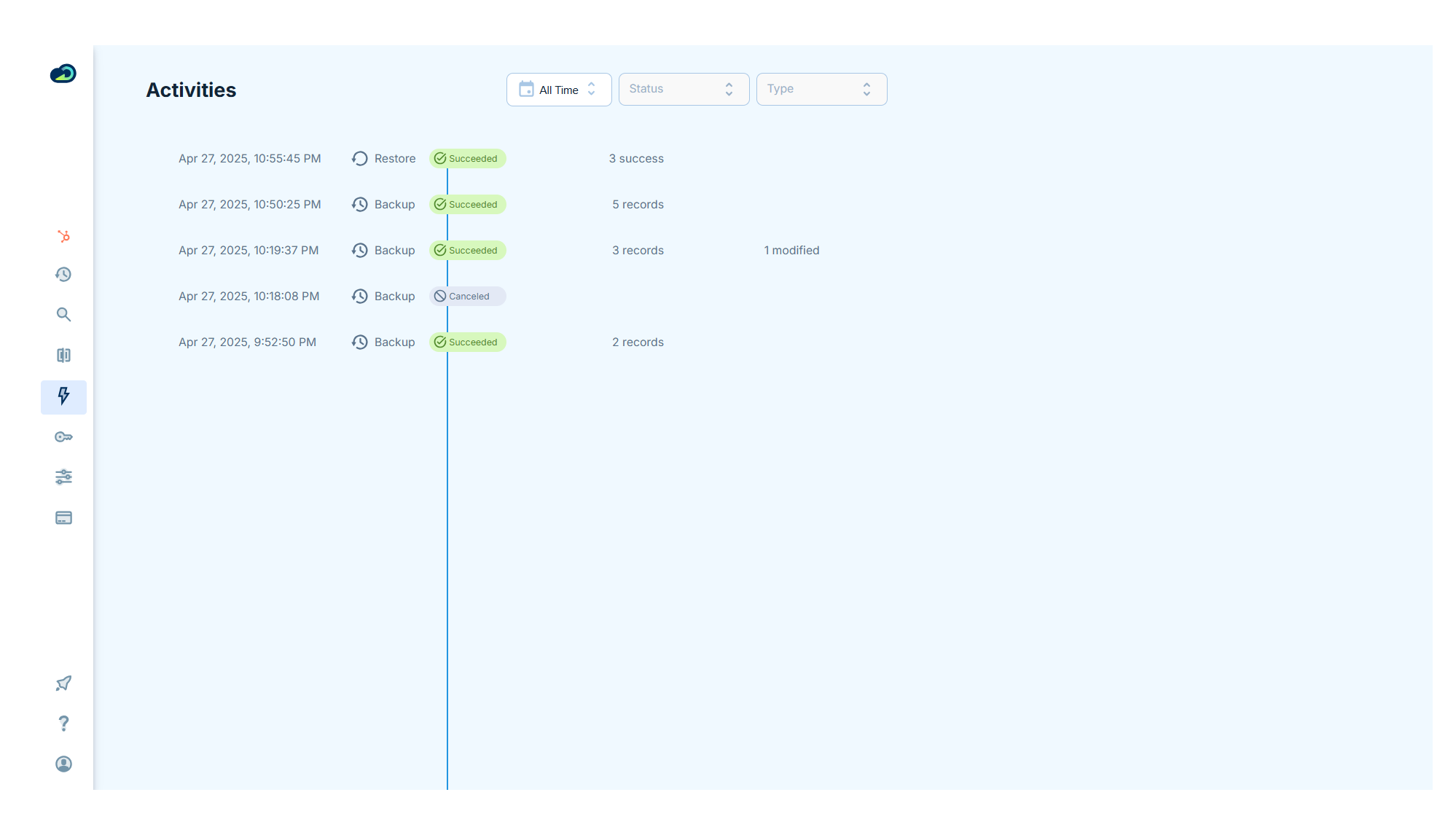This screenshot has height=819, width=1456.
Task: Open the user account avatar icon
Action: (x=63, y=764)
